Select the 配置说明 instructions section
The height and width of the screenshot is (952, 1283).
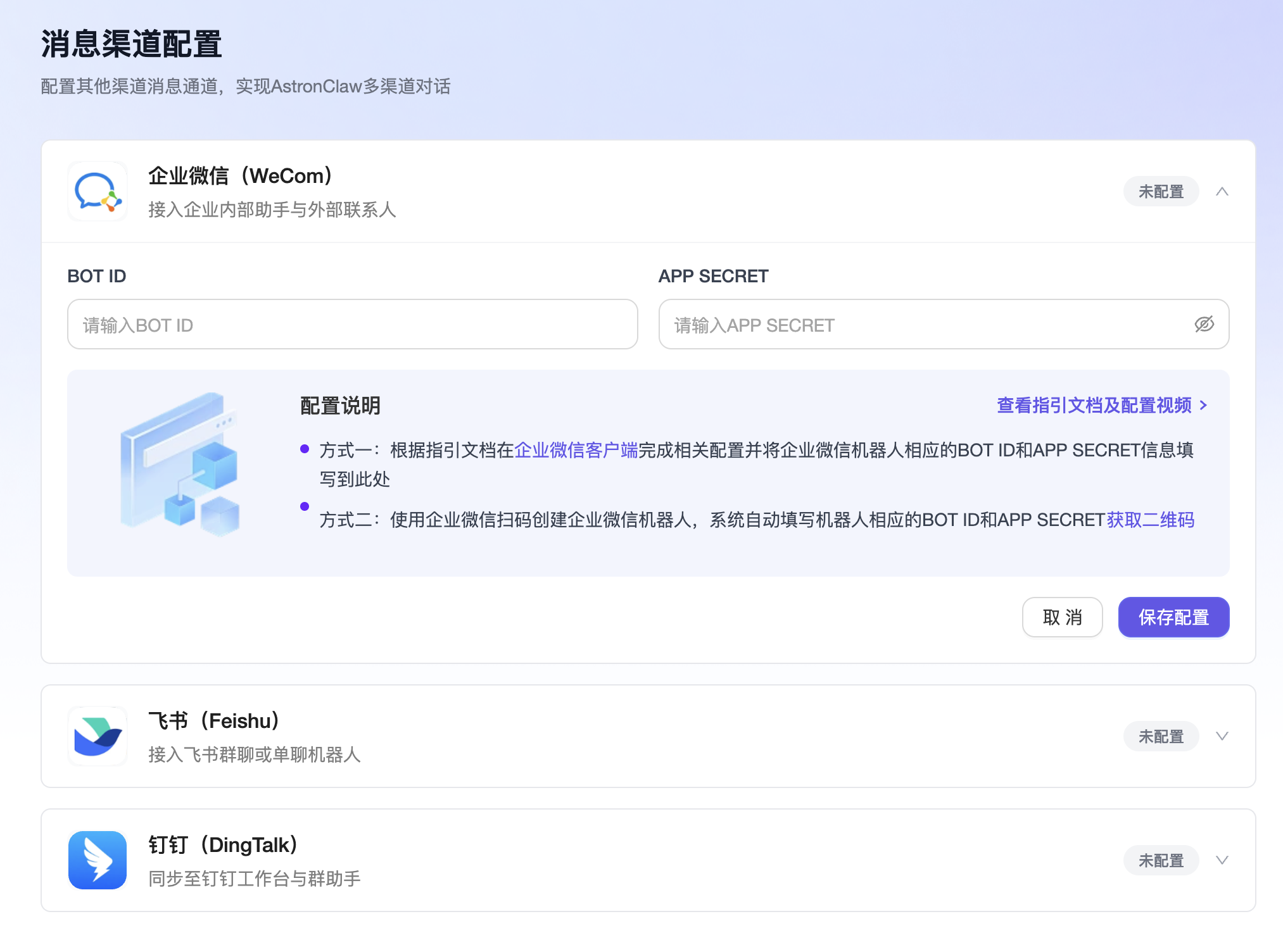point(340,406)
